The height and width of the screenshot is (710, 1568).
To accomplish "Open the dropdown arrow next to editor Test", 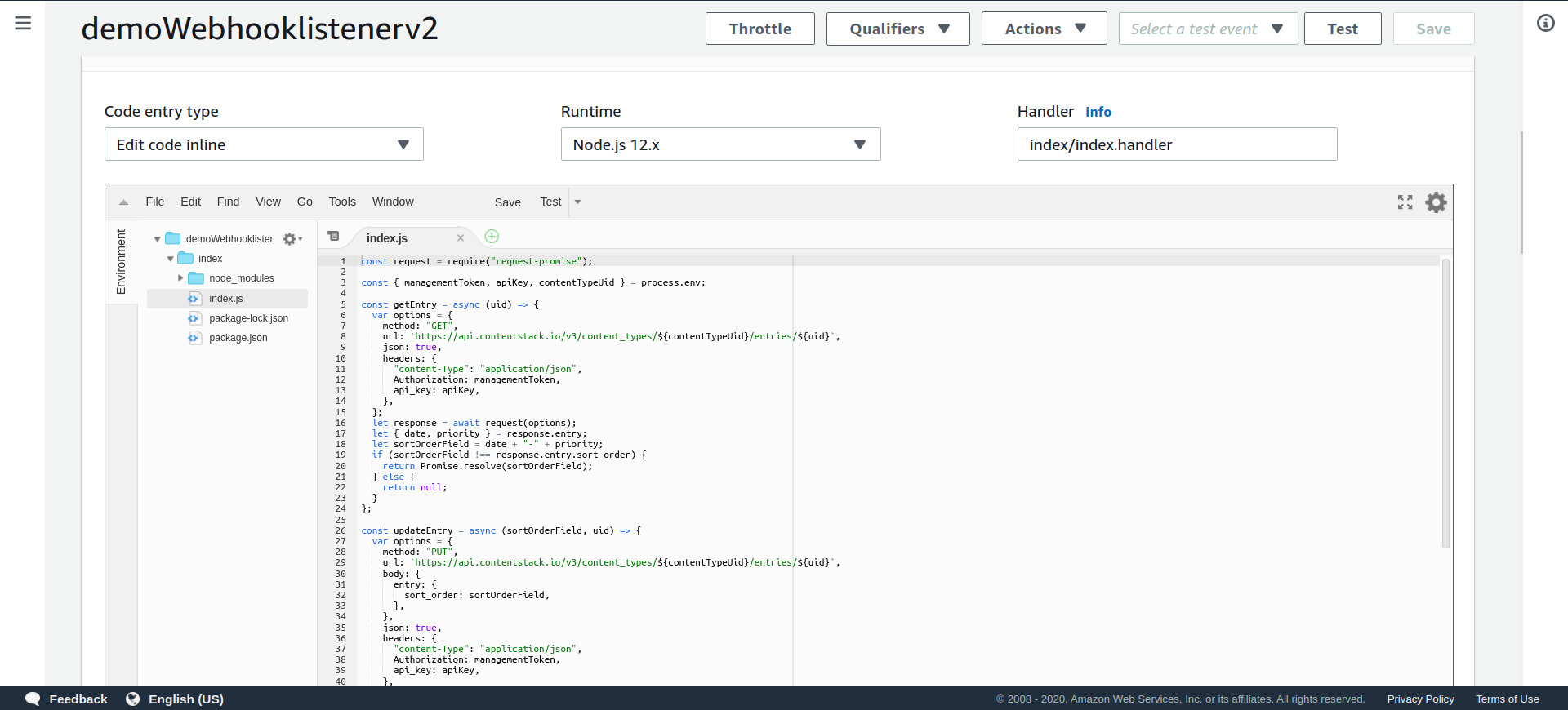I will (x=577, y=202).
